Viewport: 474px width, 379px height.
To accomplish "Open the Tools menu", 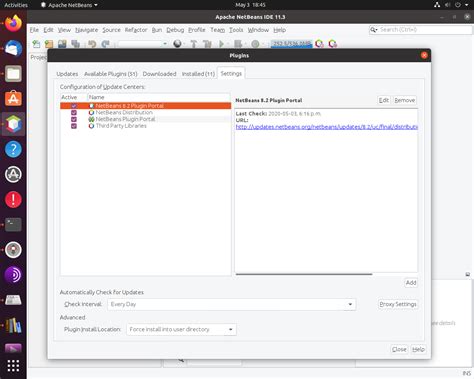I will coord(236,30).
